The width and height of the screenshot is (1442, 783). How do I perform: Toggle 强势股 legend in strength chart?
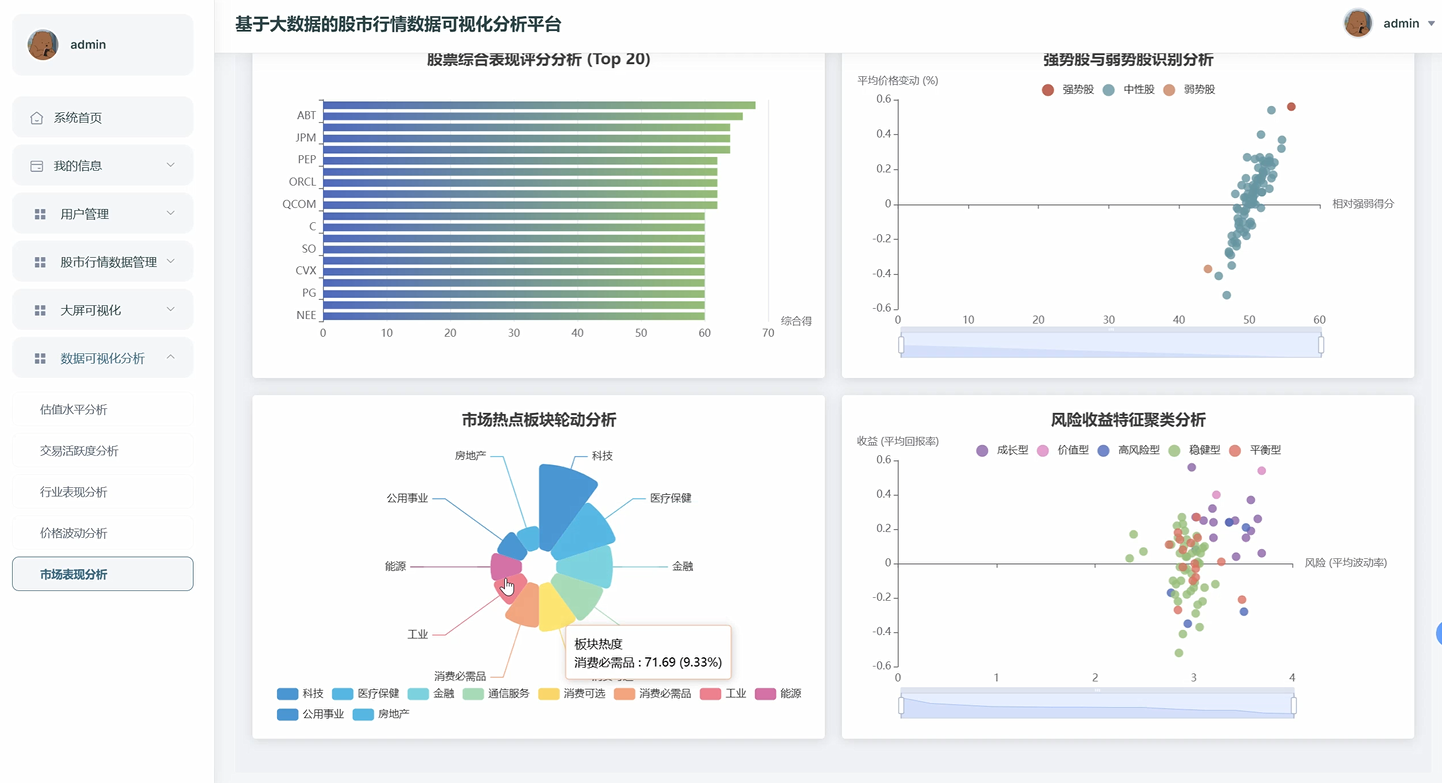pos(1067,90)
